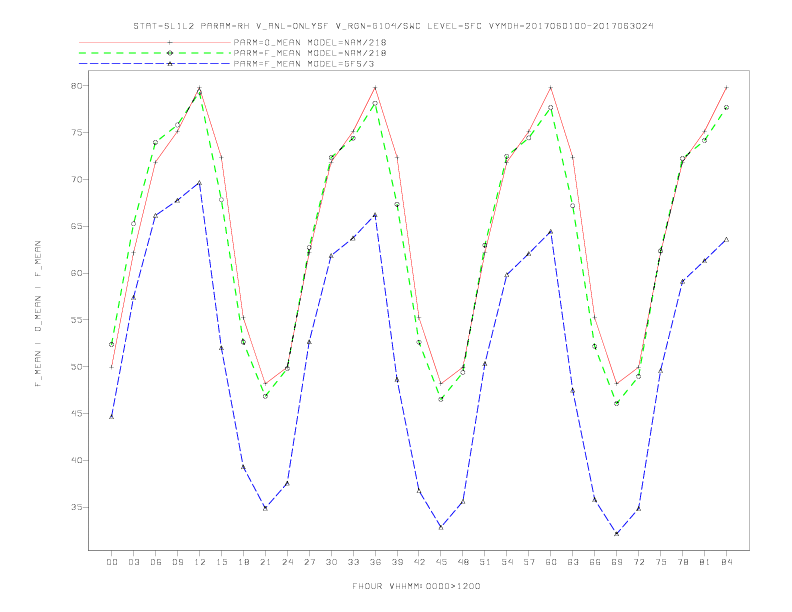Click y-axis tick label 50

(x=76, y=367)
